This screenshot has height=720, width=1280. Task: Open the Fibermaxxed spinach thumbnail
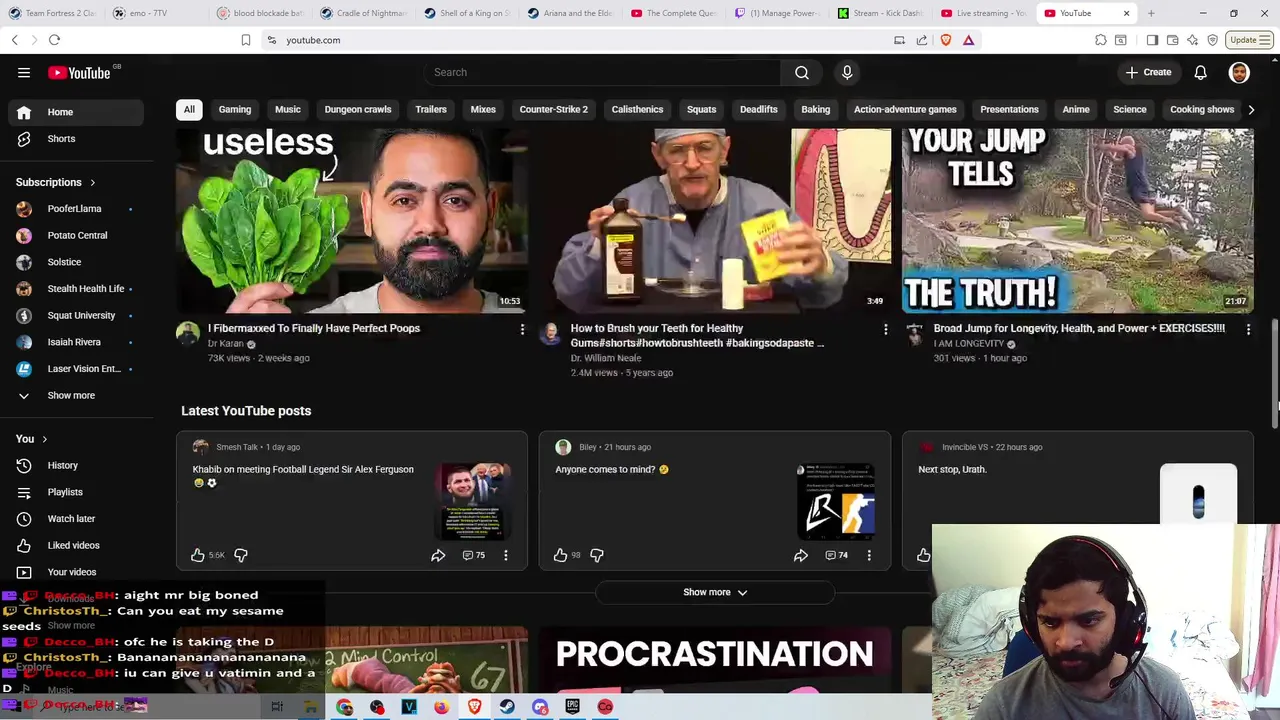(x=352, y=220)
